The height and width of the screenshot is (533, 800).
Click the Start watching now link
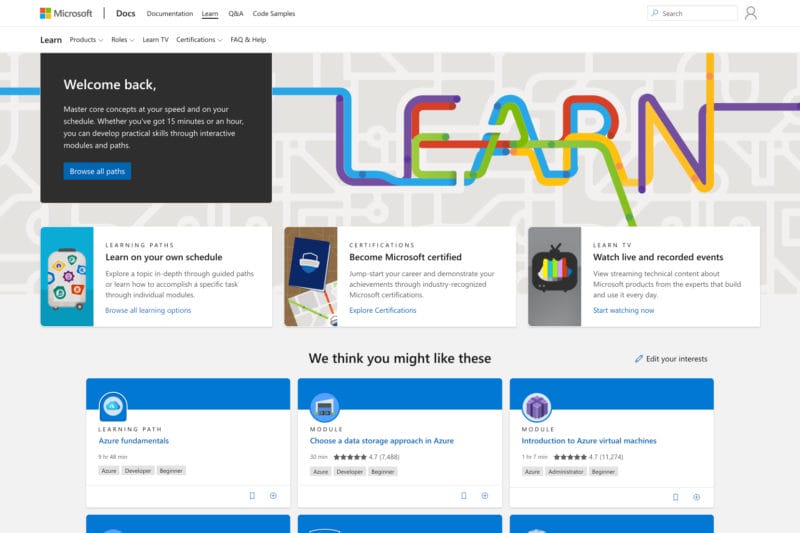[x=623, y=310]
